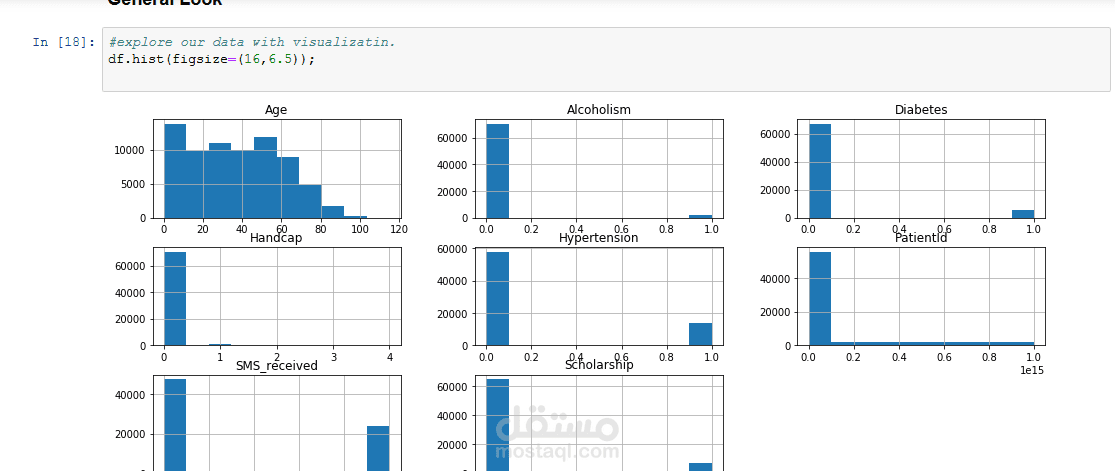Image resolution: width=1115 pixels, height=471 pixels.
Task: Click the Scholarship histogram title
Action: point(599,365)
